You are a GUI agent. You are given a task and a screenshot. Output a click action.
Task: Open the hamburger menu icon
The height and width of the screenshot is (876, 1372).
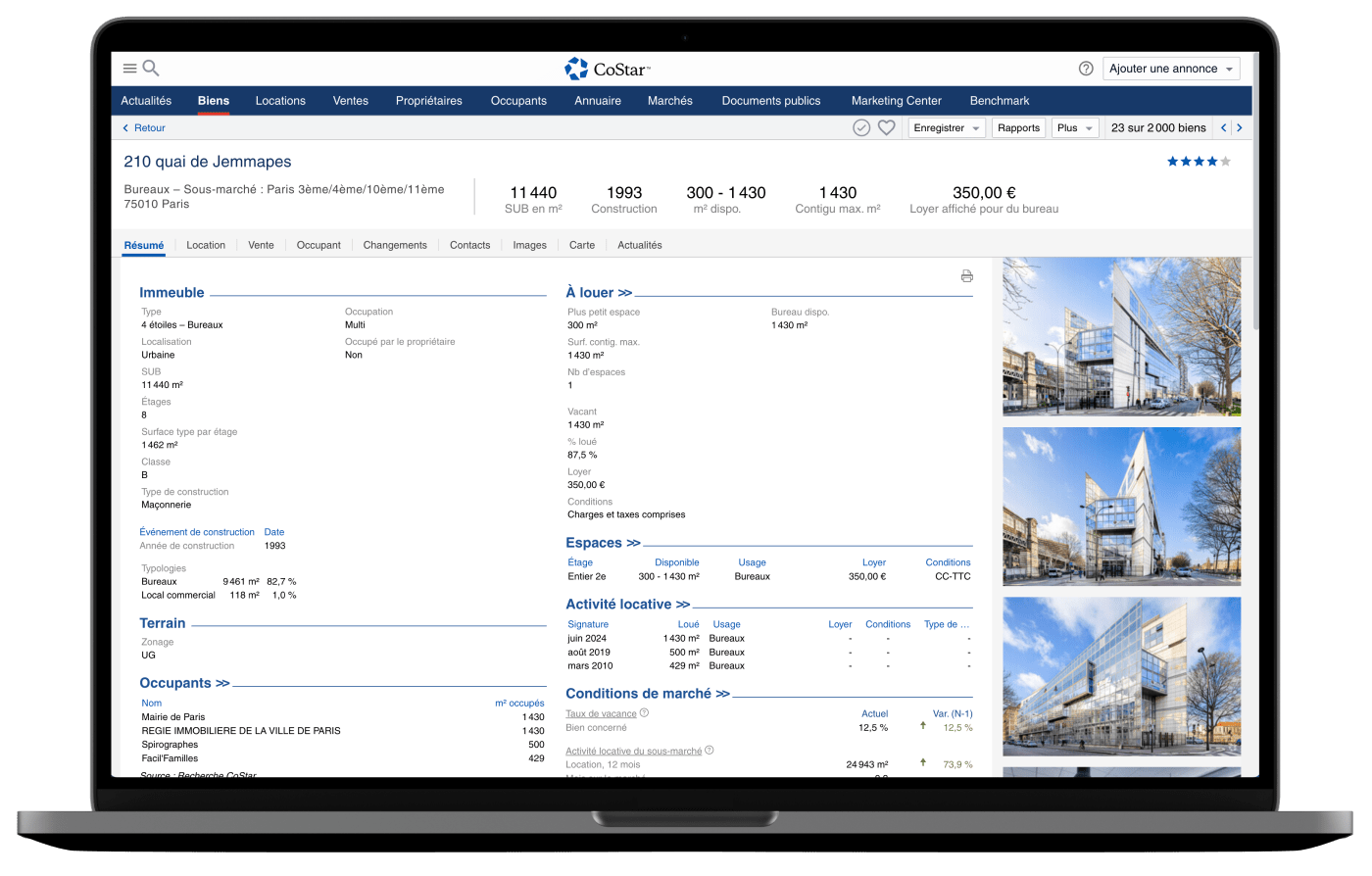click(x=129, y=69)
